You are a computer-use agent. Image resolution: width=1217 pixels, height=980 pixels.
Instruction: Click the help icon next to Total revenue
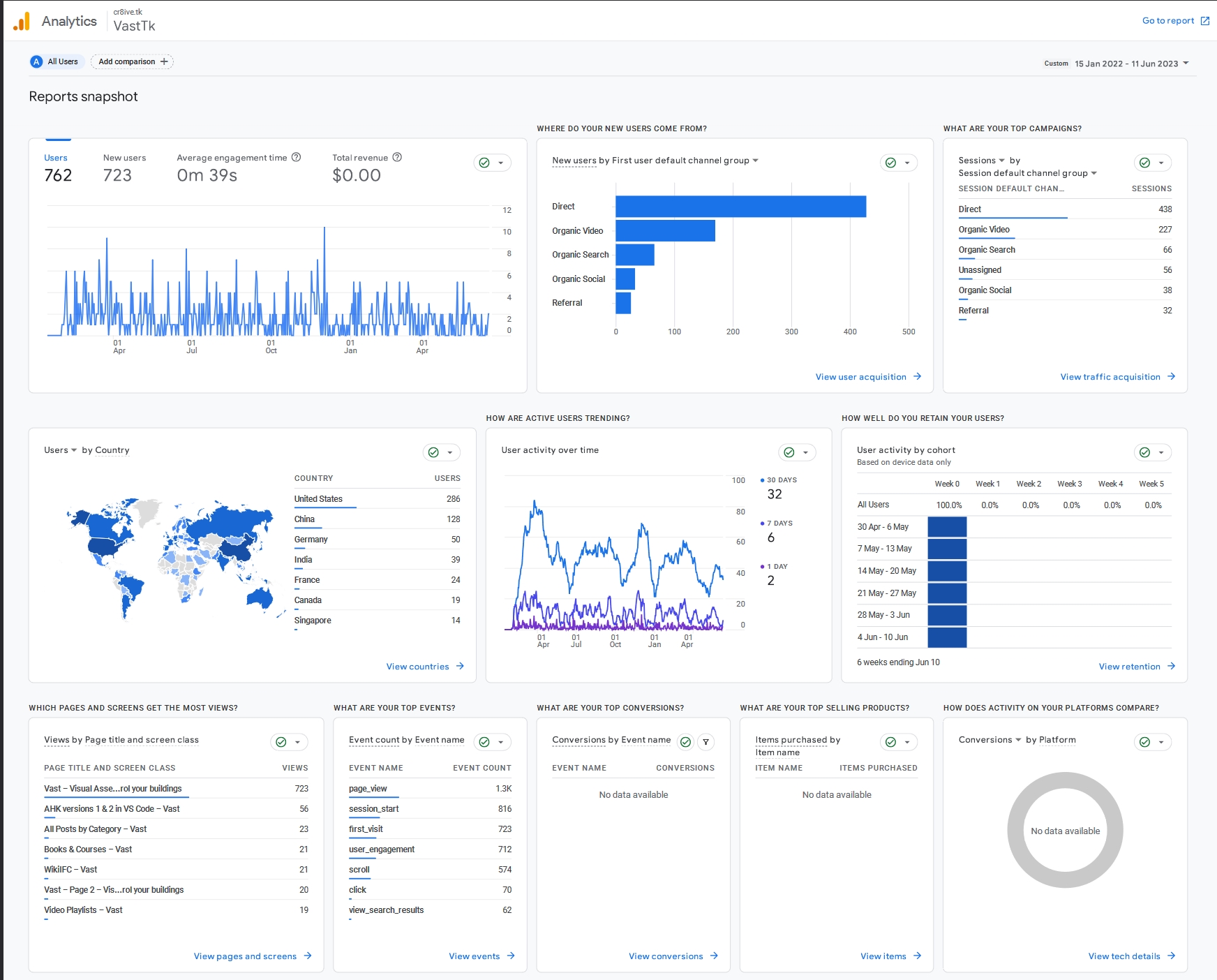point(397,157)
